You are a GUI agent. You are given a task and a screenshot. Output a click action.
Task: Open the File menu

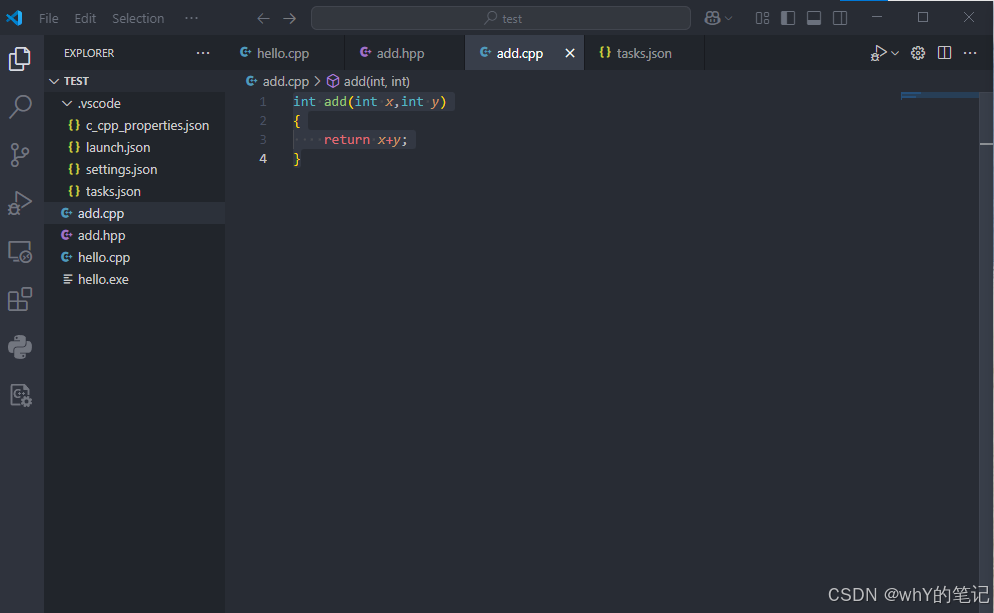(49, 18)
